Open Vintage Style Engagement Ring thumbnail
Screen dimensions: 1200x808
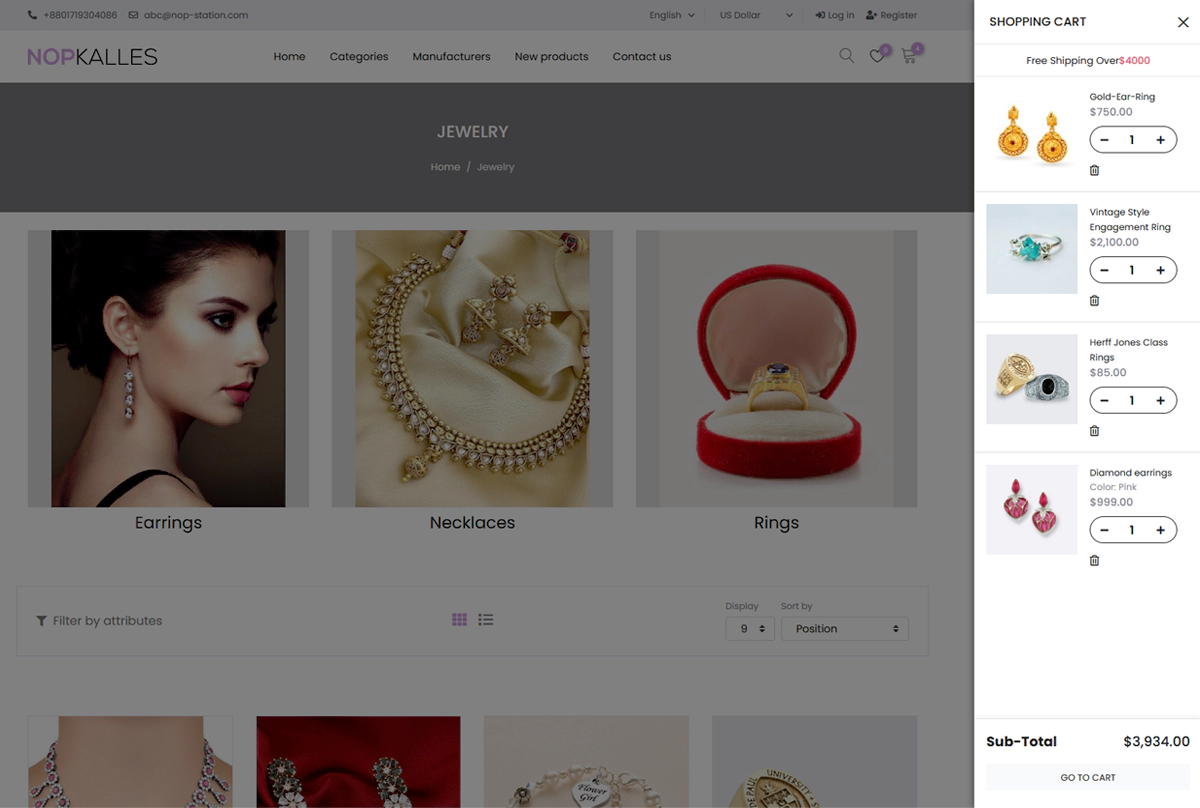[1032, 249]
